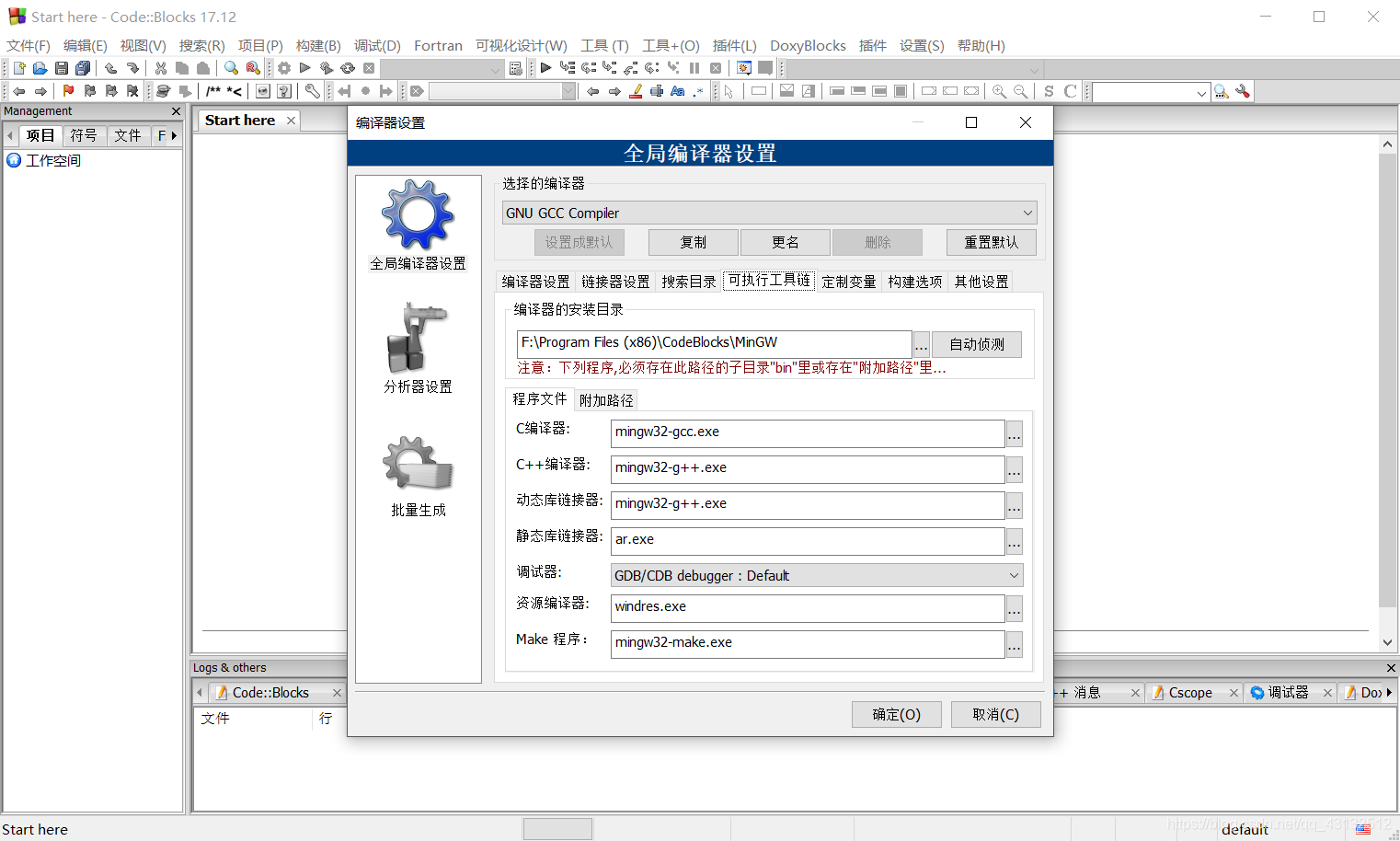Click the 取消(C) Cancel button
This screenshot has width=1400, height=841.
coord(996,714)
